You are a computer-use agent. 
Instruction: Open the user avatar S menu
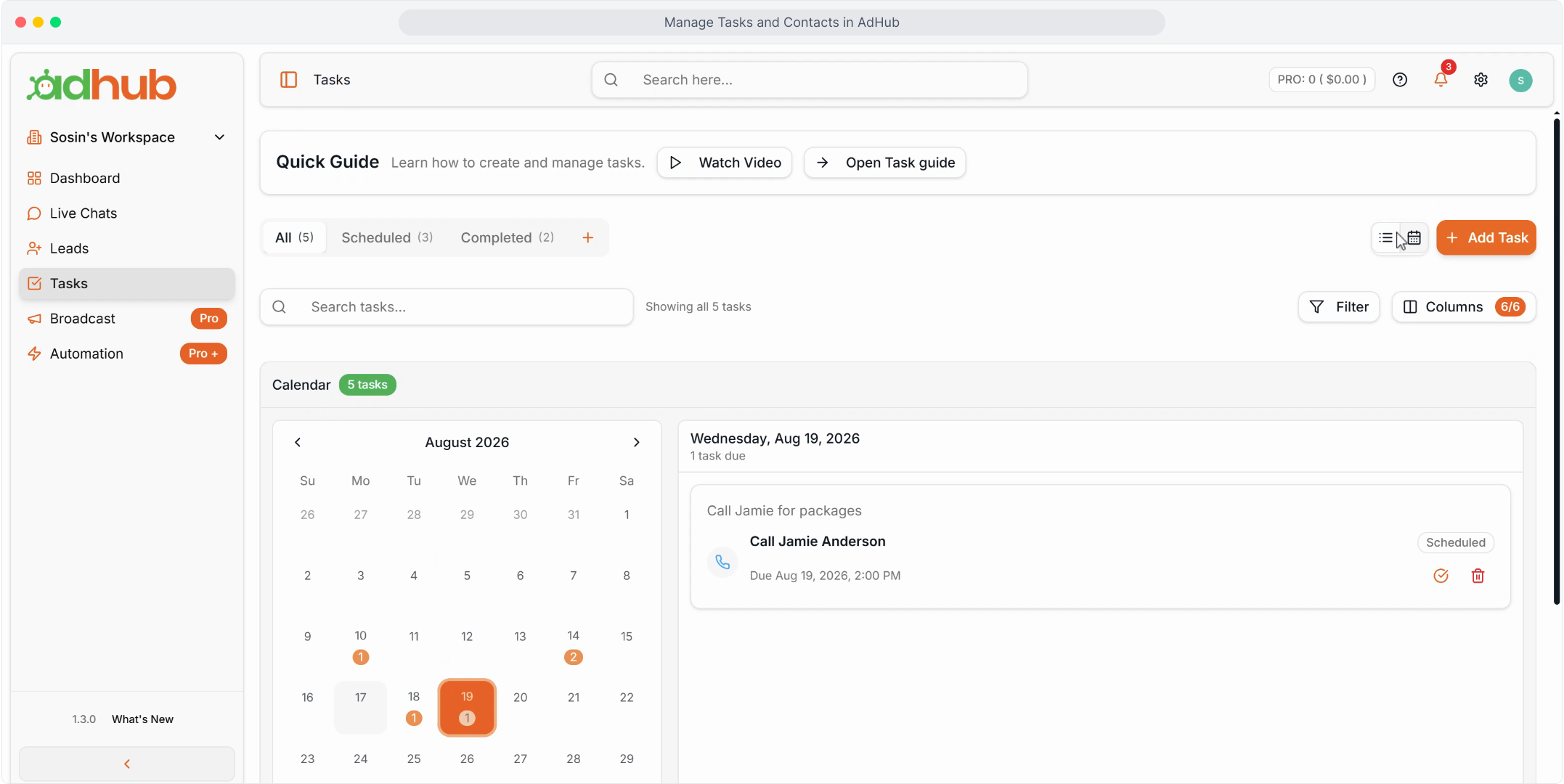(x=1520, y=80)
